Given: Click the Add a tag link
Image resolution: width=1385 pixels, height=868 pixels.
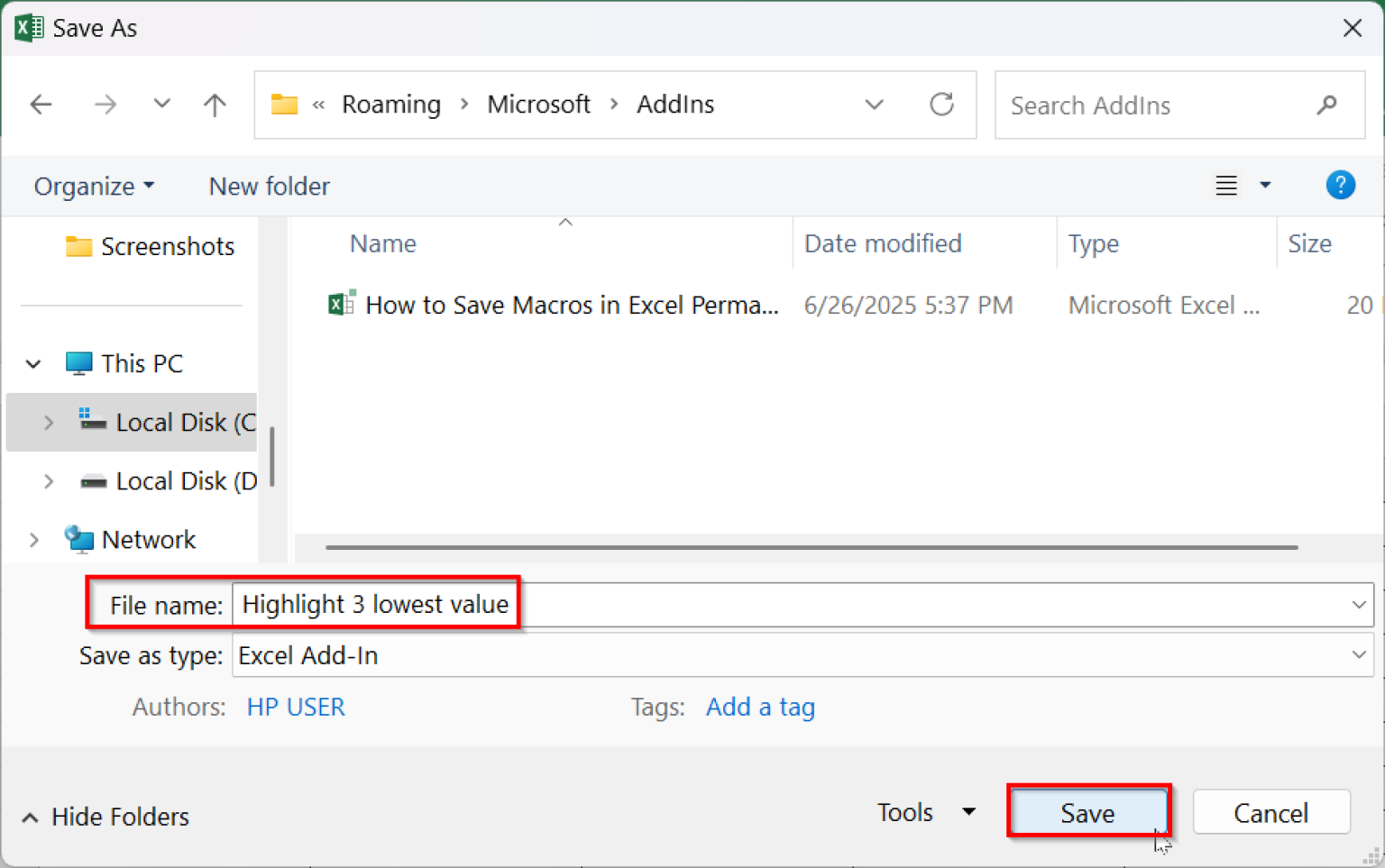Looking at the screenshot, I should [760, 708].
